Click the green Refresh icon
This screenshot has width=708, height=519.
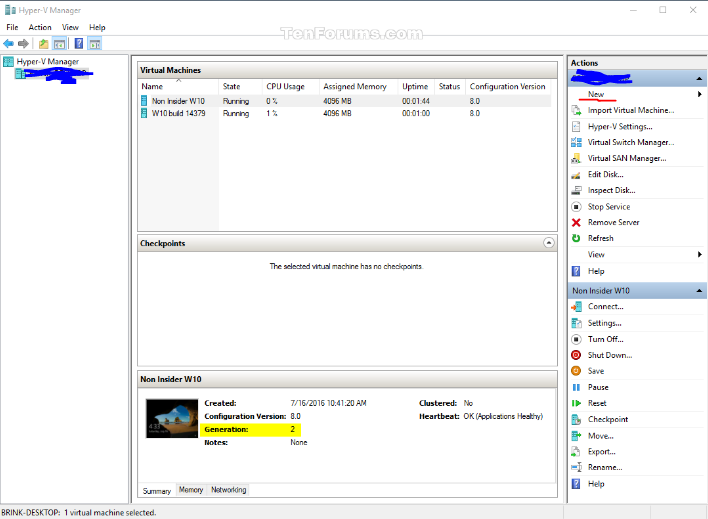pos(576,238)
